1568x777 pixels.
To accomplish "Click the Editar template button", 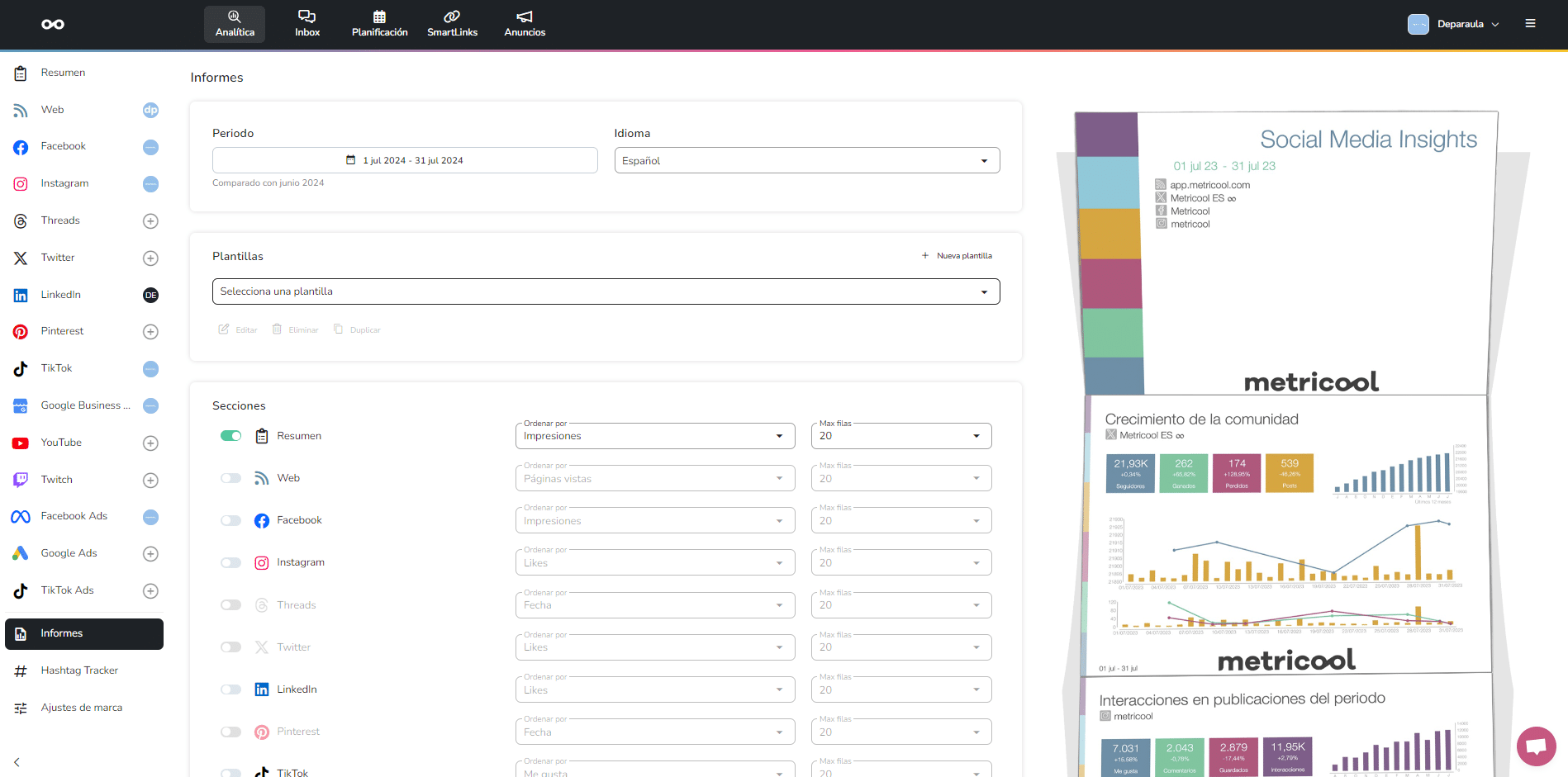I will [x=238, y=329].
